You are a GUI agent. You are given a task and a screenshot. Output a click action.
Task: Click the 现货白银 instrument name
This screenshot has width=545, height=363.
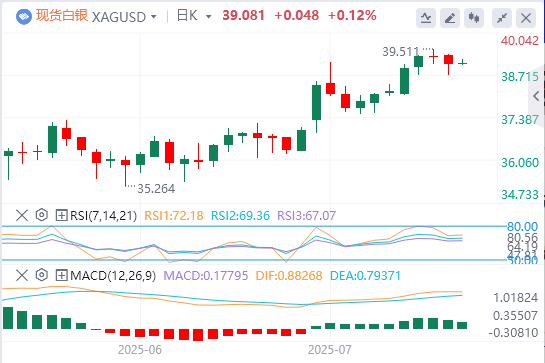coord(62,16)
